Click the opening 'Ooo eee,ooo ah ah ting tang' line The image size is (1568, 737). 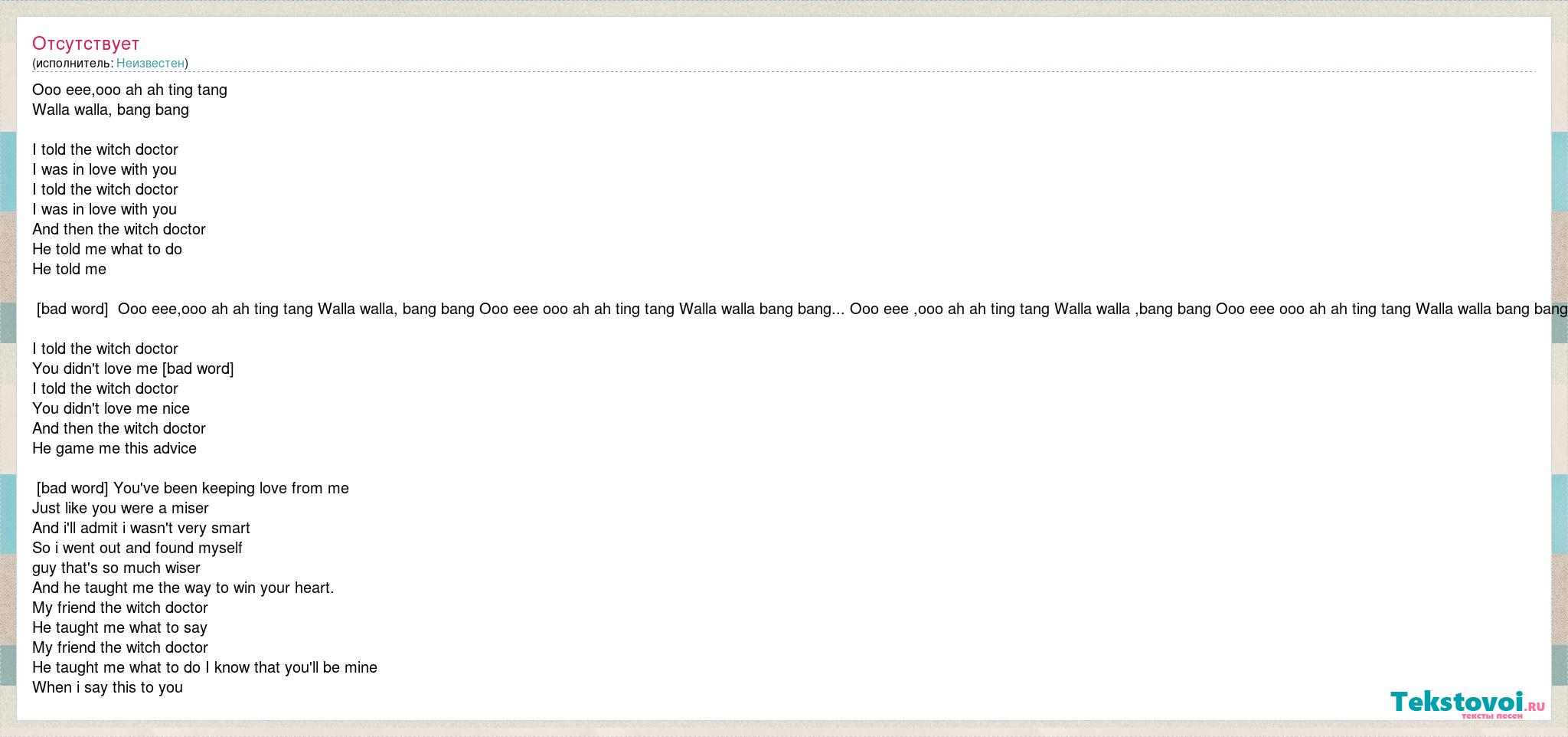[129, 90]
